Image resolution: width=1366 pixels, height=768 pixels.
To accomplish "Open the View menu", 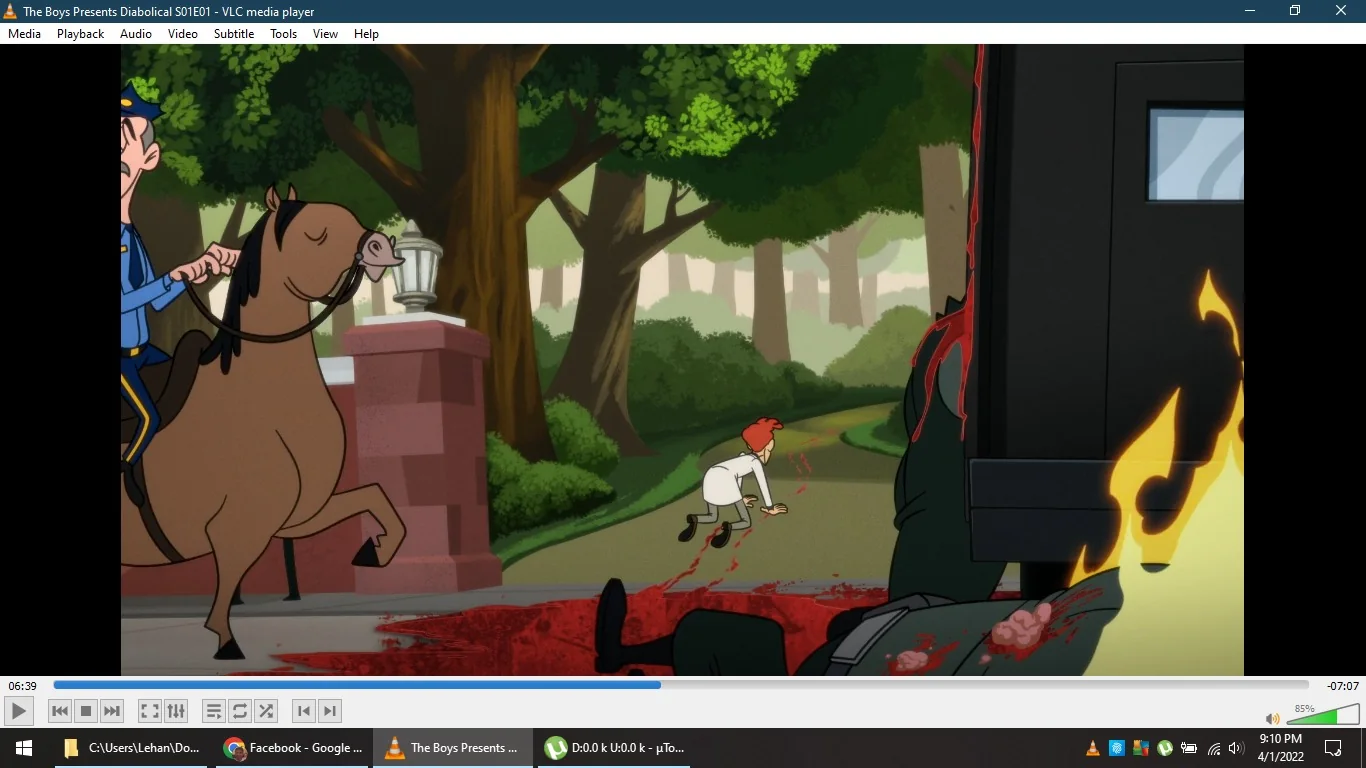I will coord(326,34).
